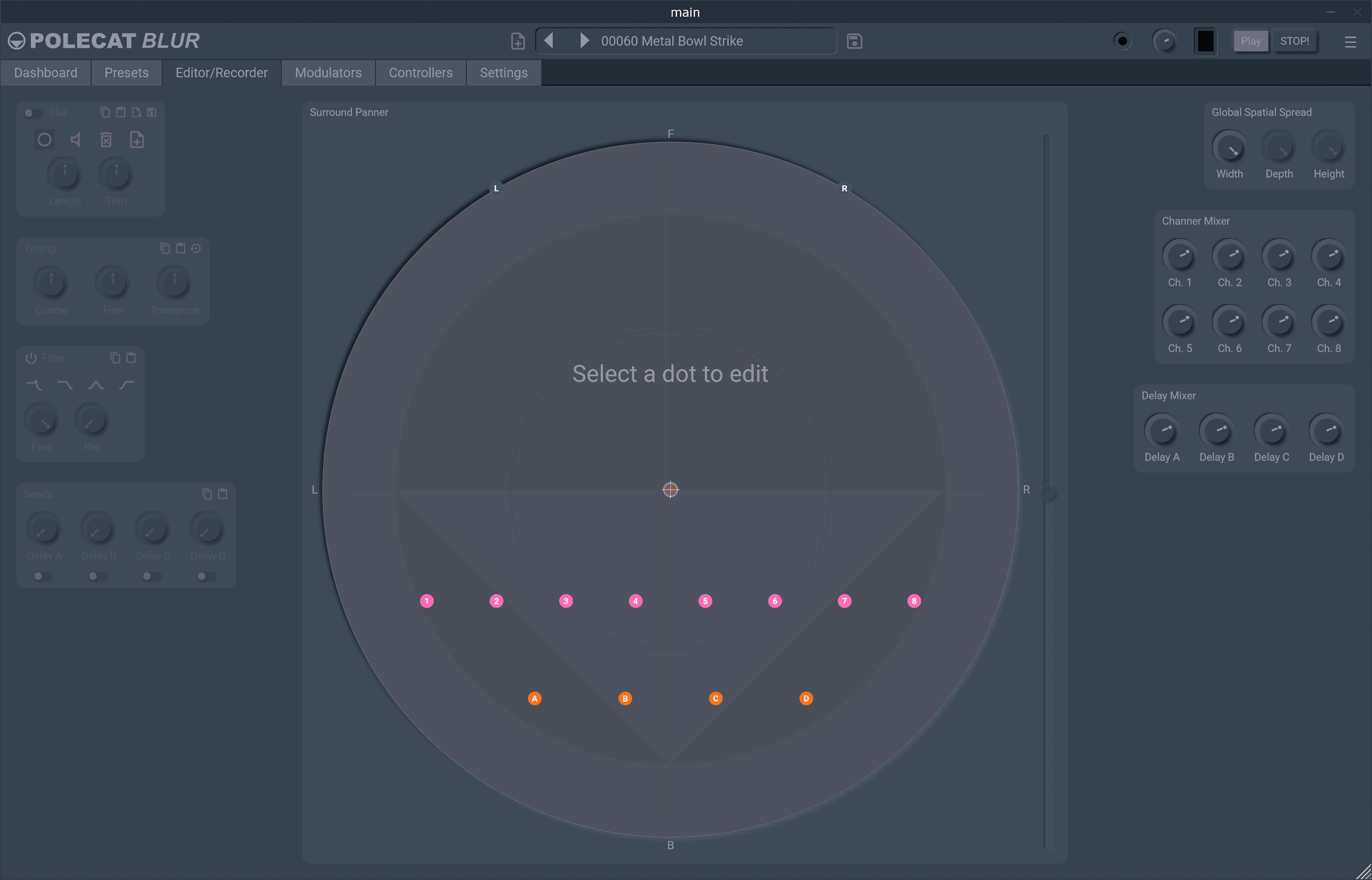
Task: Open the Editor/Recorder tab
Action: (x=222, y=73)
